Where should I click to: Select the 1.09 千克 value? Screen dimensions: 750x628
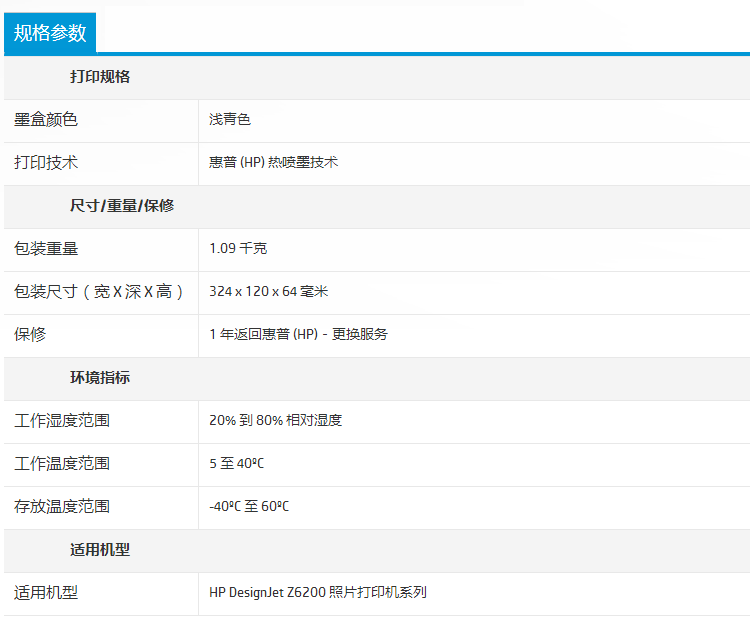click(x=238, y=248)
